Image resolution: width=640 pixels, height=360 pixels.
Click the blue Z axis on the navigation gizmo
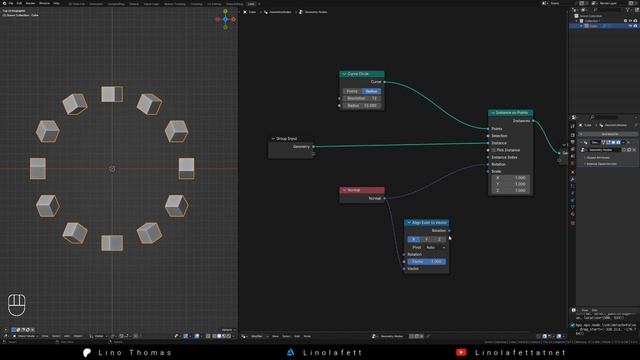click(225, 19)
